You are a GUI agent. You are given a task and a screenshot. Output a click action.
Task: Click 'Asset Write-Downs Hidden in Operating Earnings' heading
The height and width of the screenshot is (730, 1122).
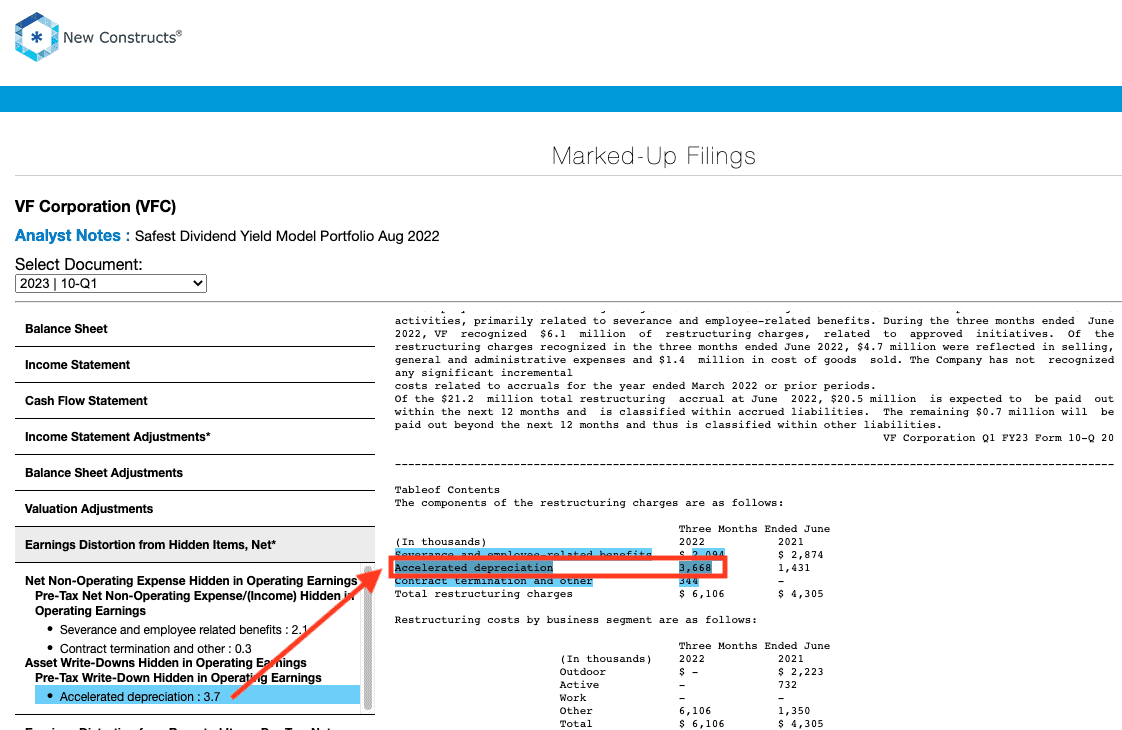[166, 663]
